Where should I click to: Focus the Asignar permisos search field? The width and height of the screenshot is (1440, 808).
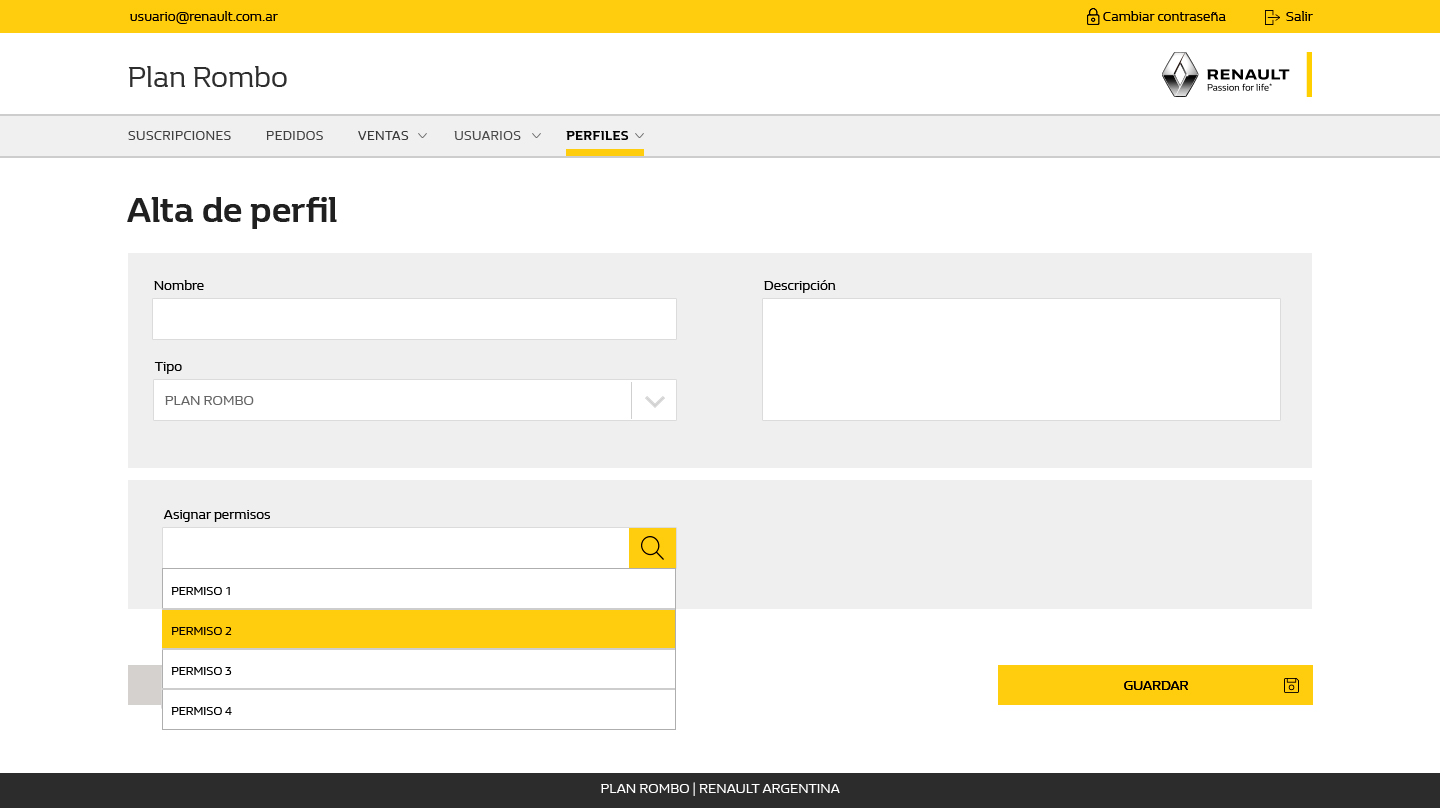click(x=396, y=548)
